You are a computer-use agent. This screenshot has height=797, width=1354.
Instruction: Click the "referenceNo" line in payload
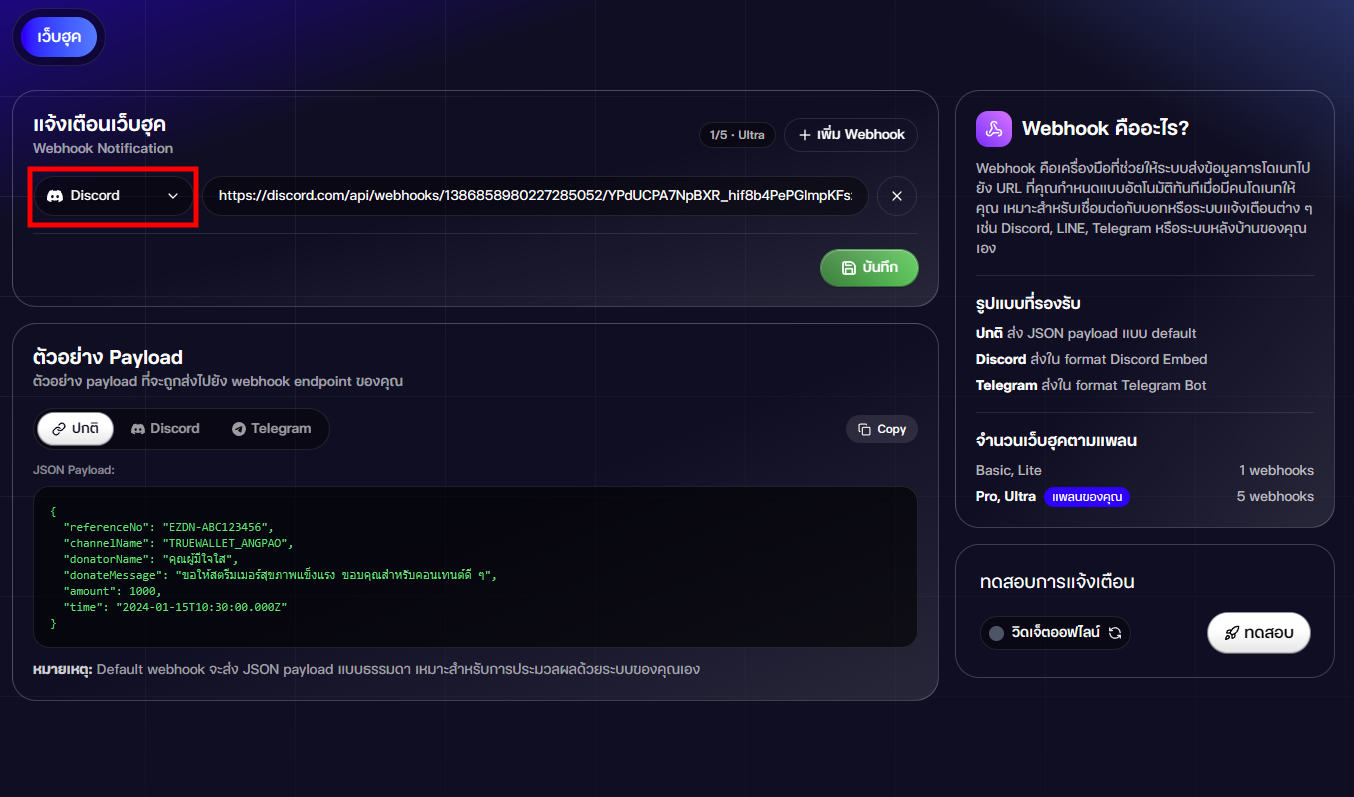click(168, 526)
